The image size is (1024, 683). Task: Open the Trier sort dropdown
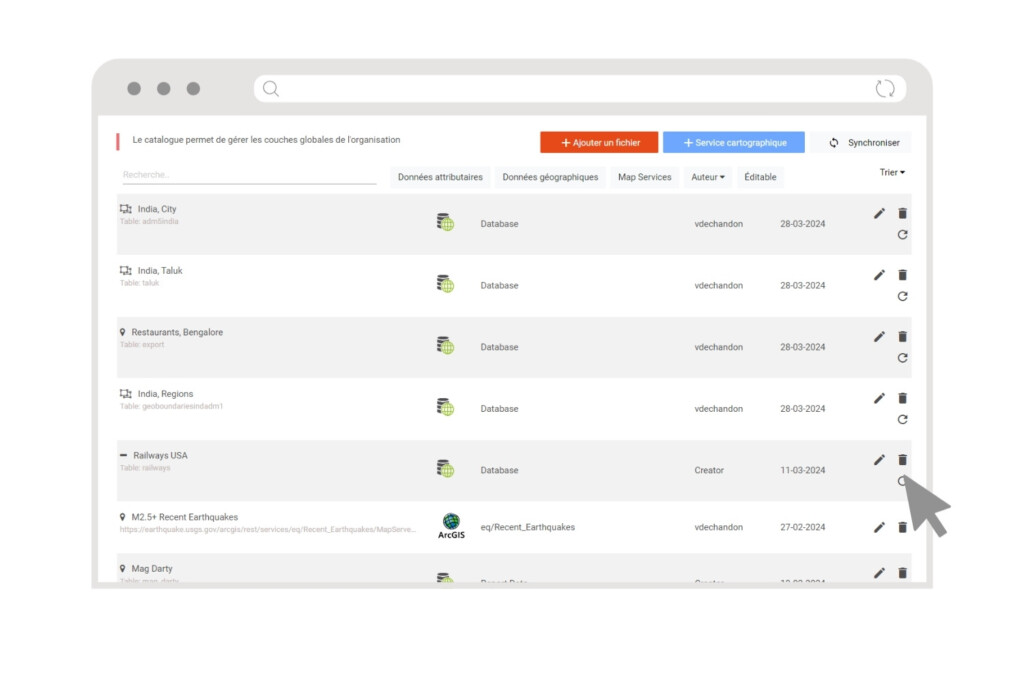click(x=892, y=173)
